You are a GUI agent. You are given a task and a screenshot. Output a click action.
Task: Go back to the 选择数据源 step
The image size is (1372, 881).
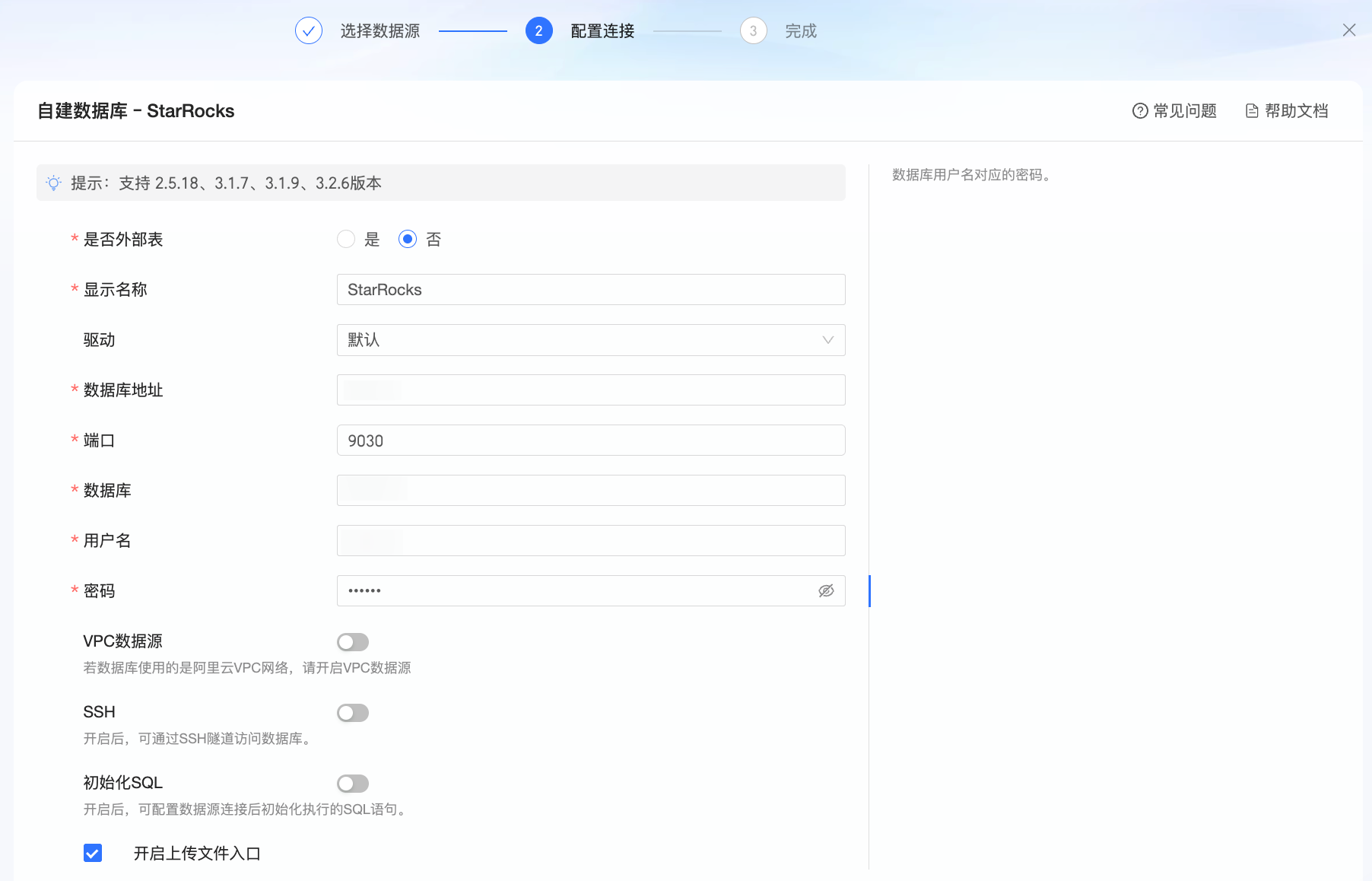click(380, 31)
